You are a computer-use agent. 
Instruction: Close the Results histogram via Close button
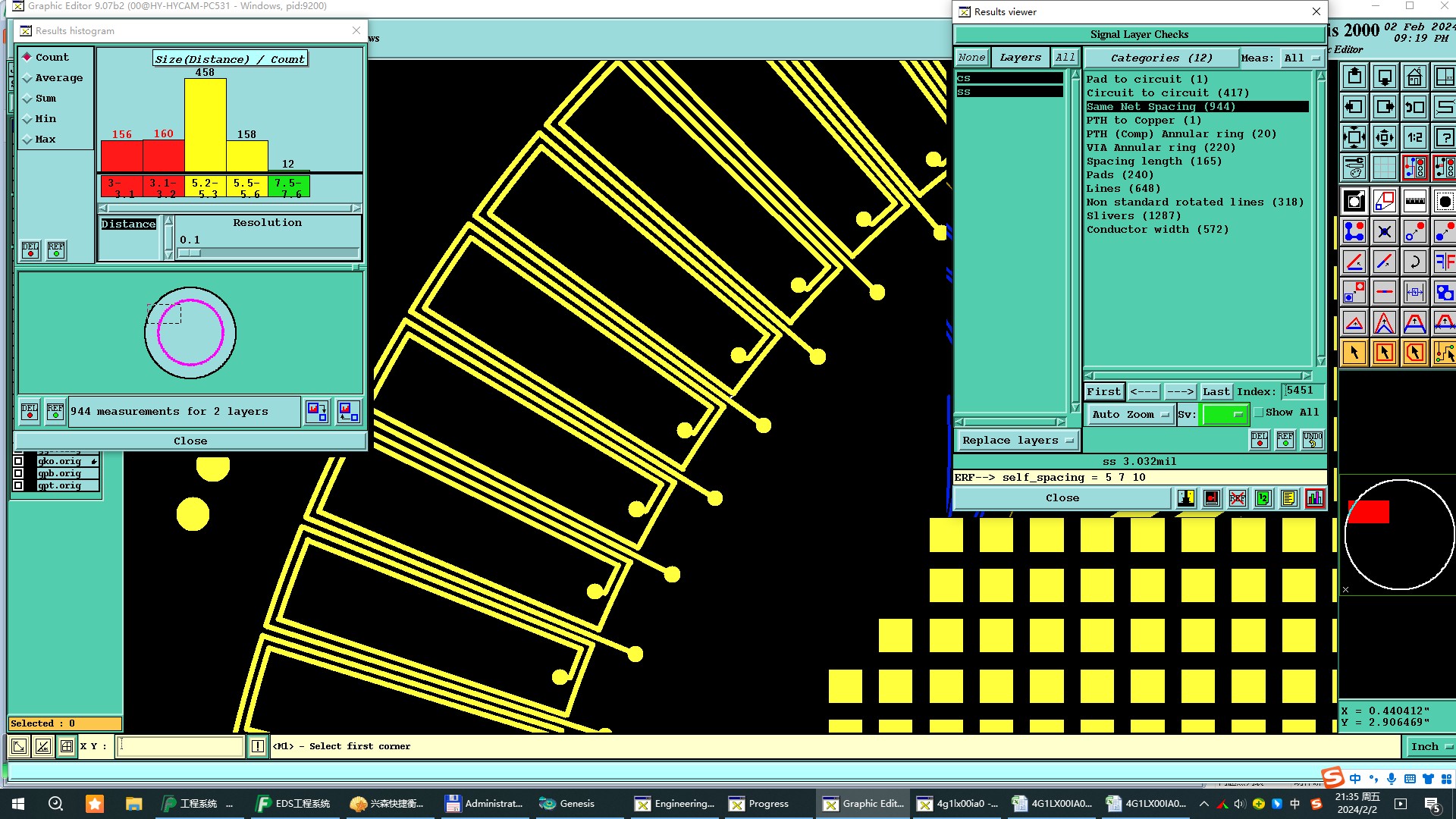point(190,441)
